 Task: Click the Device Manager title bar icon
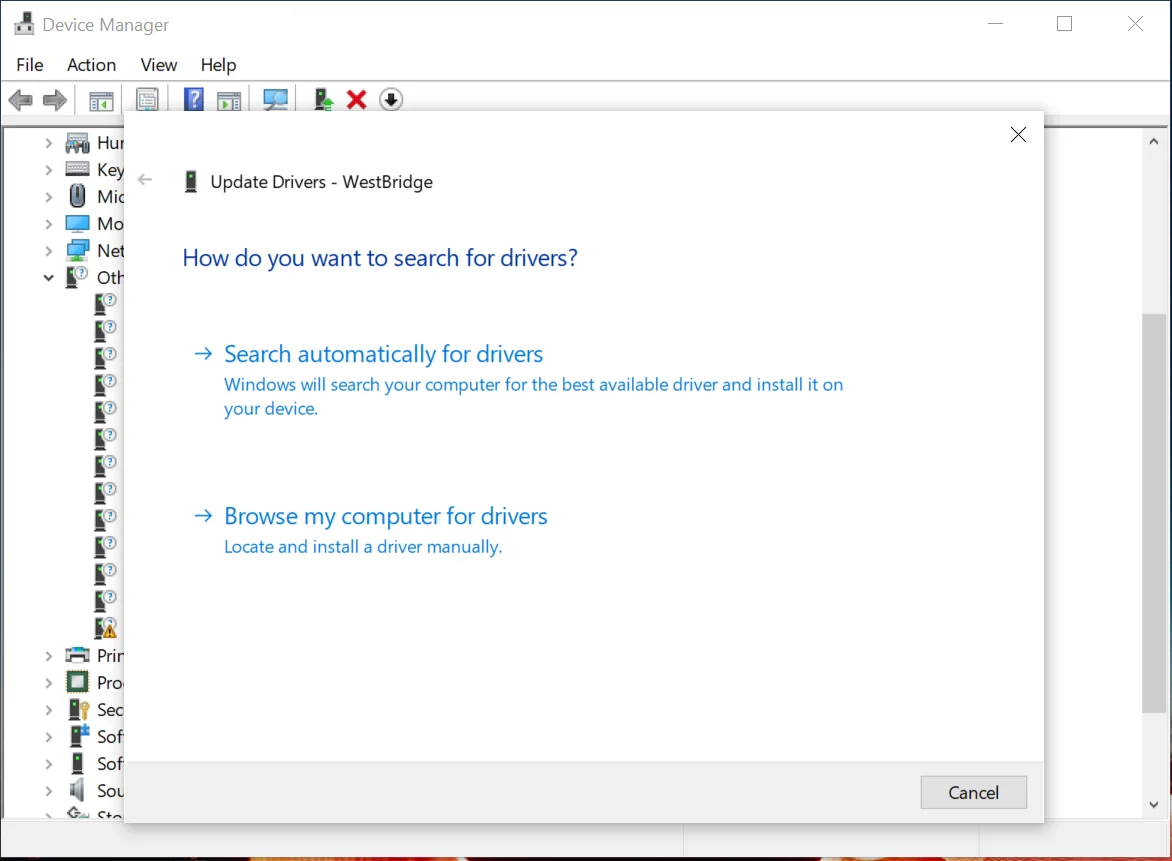(24, 24)
